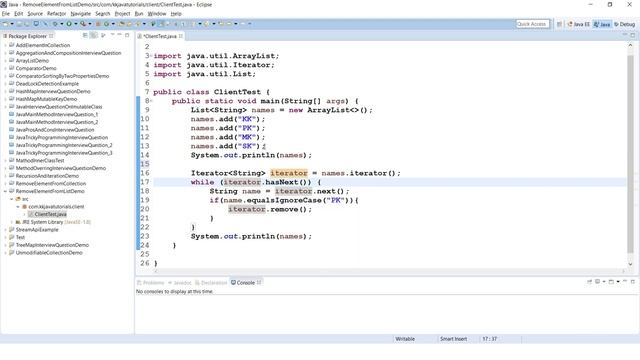Screen dimensions: 640x360
Task: Close the Console view tab
Action: (x=259, y=282)
